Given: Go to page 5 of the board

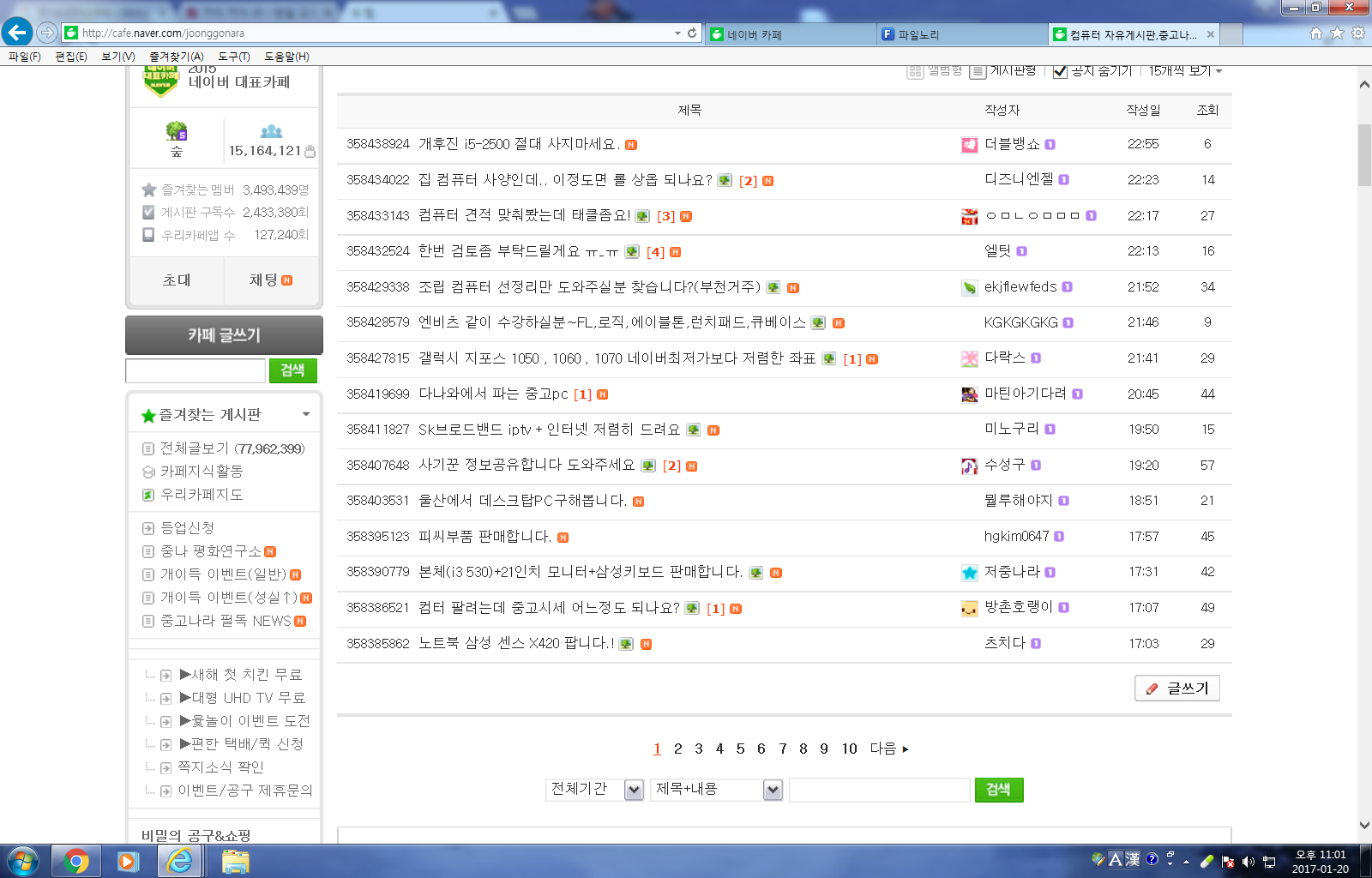Looking at the screenshot, I should (740, 749).
